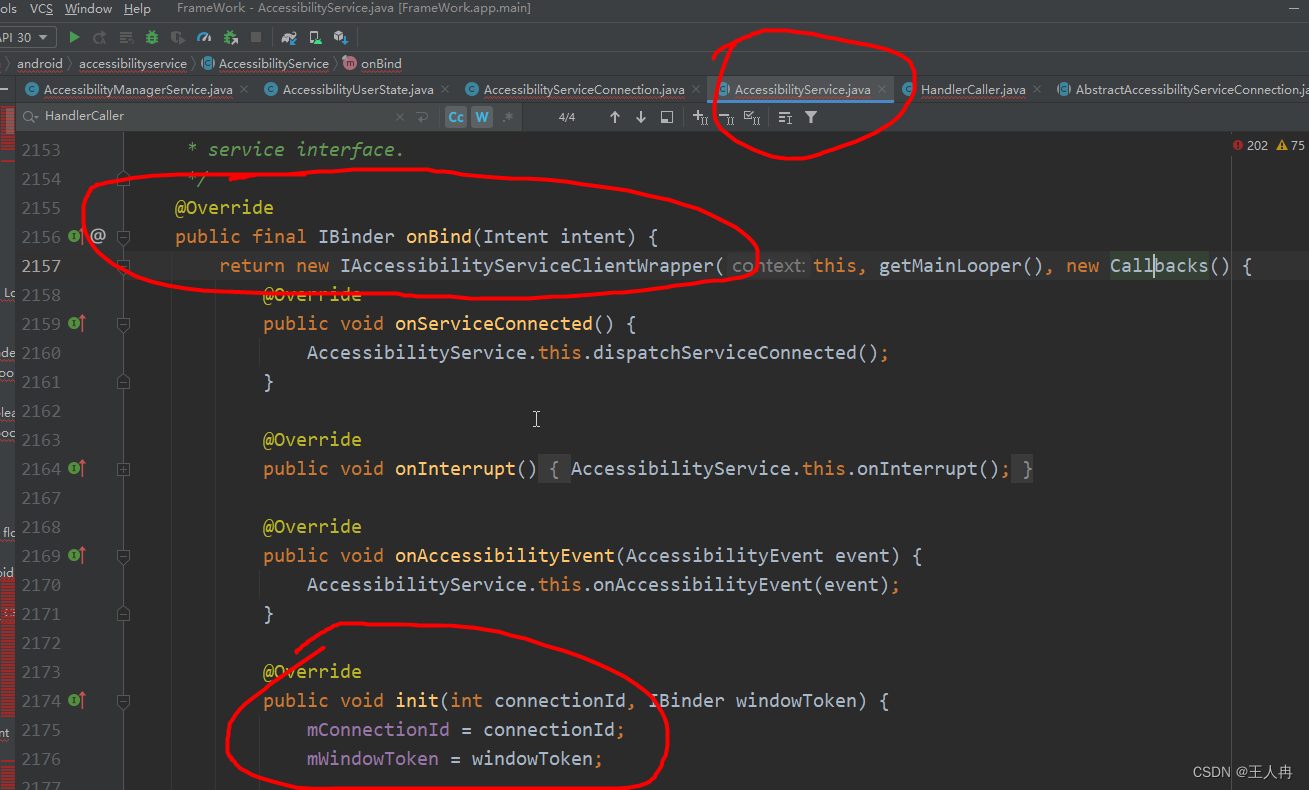
Task: Run the app with green play button
Action: tap(74, 37)
